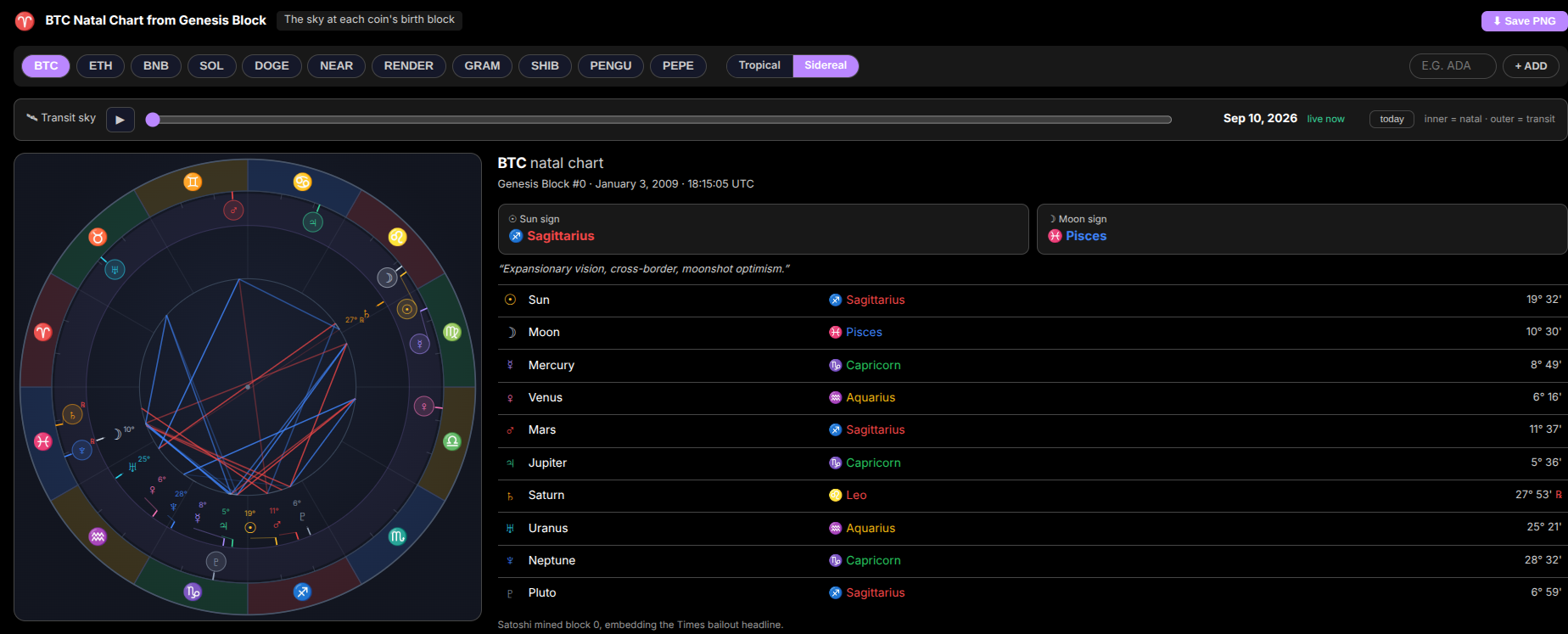Select the Virgo sign on the chart wheel
Viewport: 1568px width, 634px height.
click(x=452, y=332)
